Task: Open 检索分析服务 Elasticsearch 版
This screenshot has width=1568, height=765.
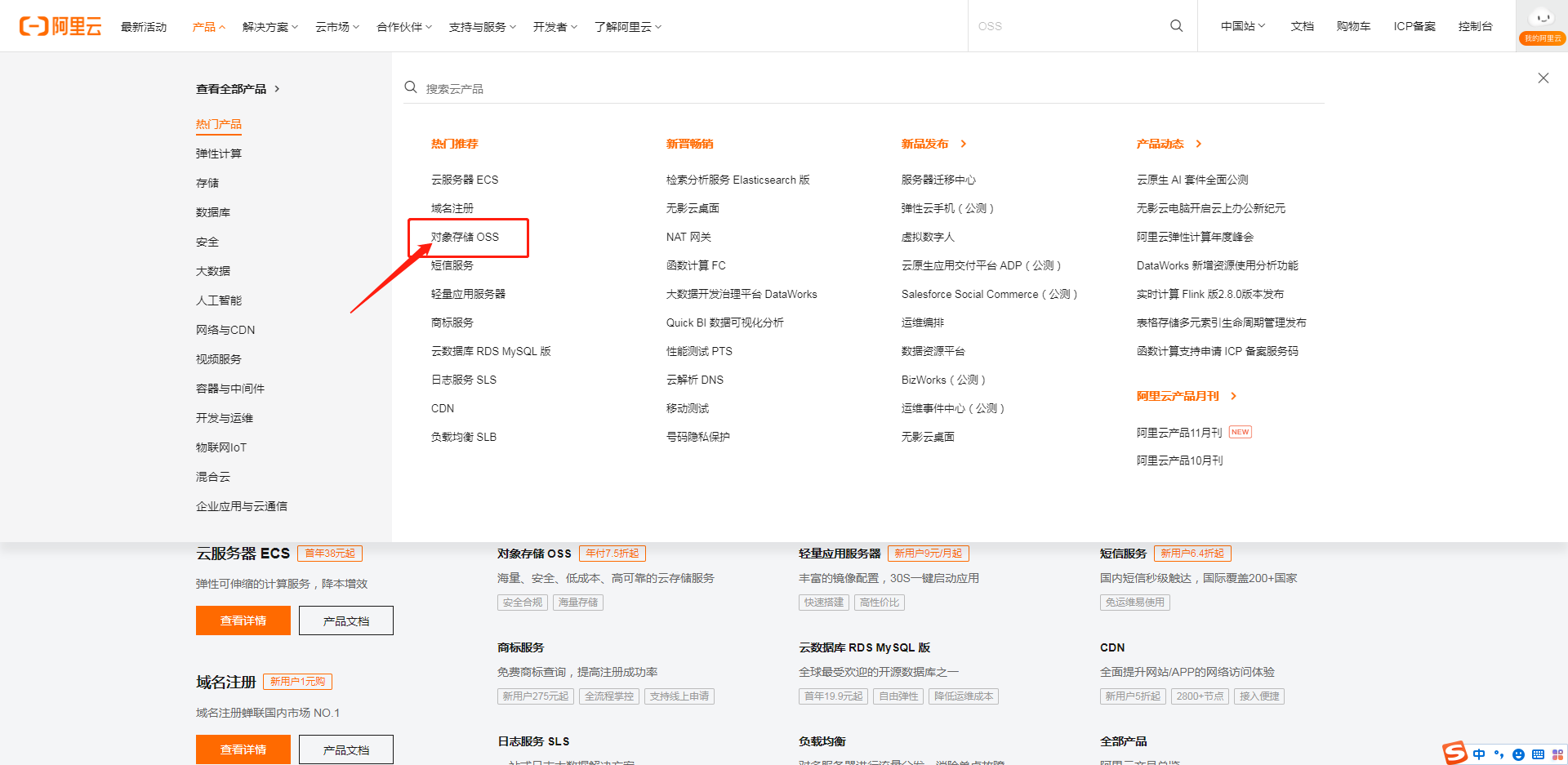Action: coord(738,180)
